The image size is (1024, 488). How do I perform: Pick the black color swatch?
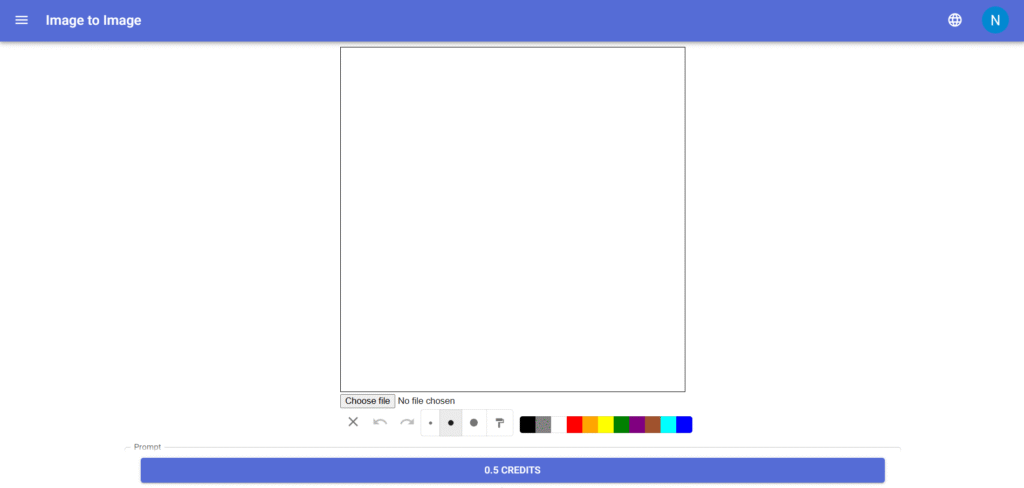click(x=528, y=425)
